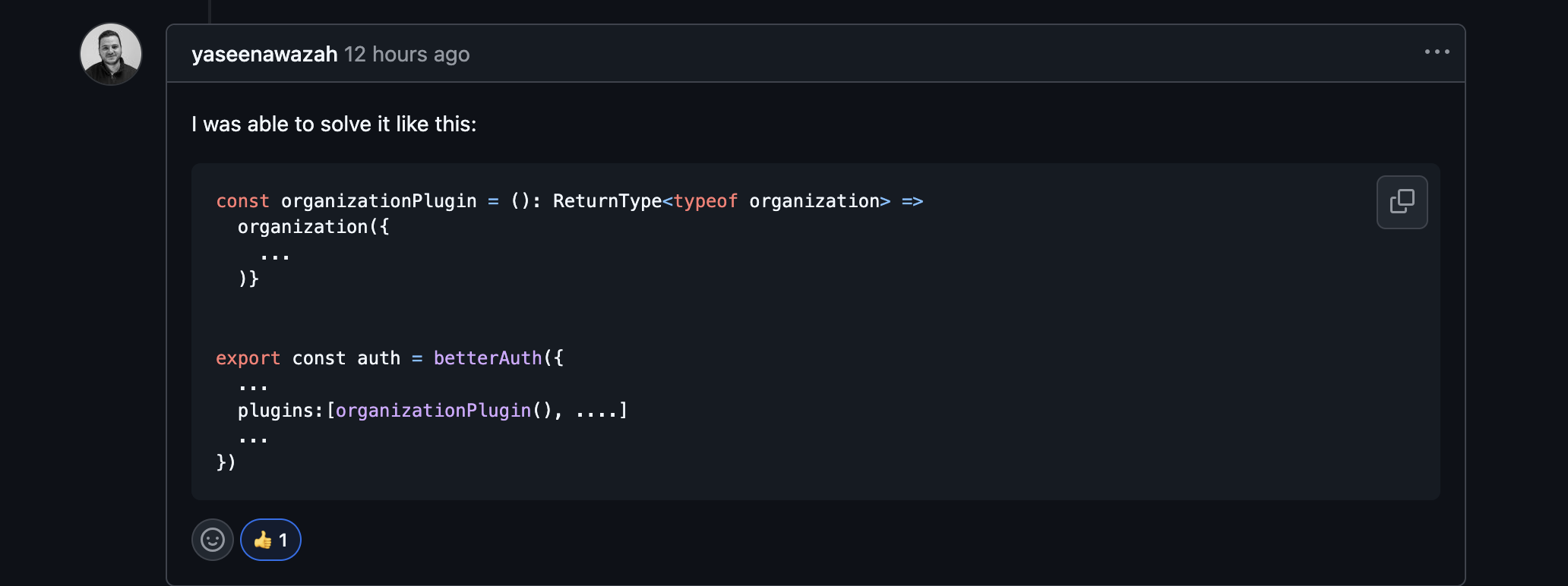The width and height of the screenshot is (1568, 586).
Task: Click the "12 hours ago" timestamp
Action: (406, 55)
